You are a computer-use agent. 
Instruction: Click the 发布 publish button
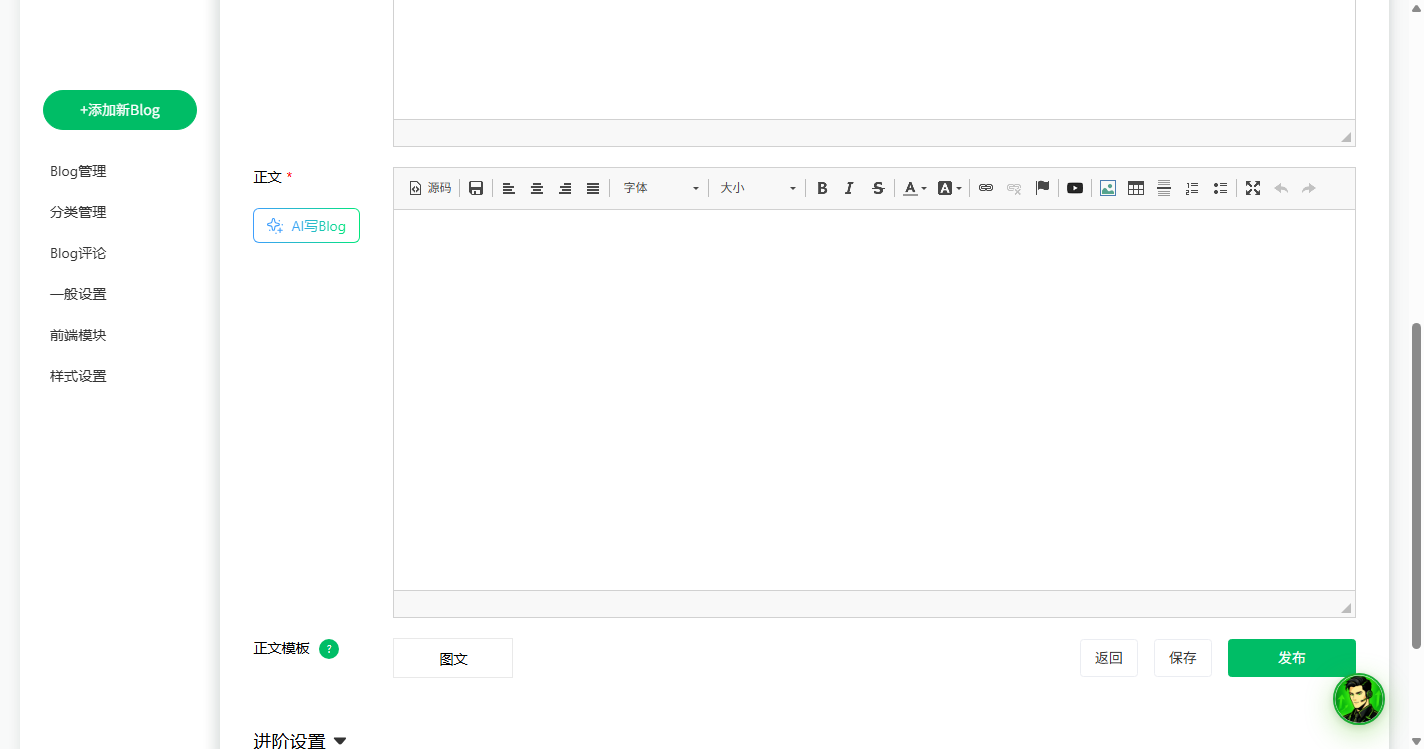(x=1292, y=658)
